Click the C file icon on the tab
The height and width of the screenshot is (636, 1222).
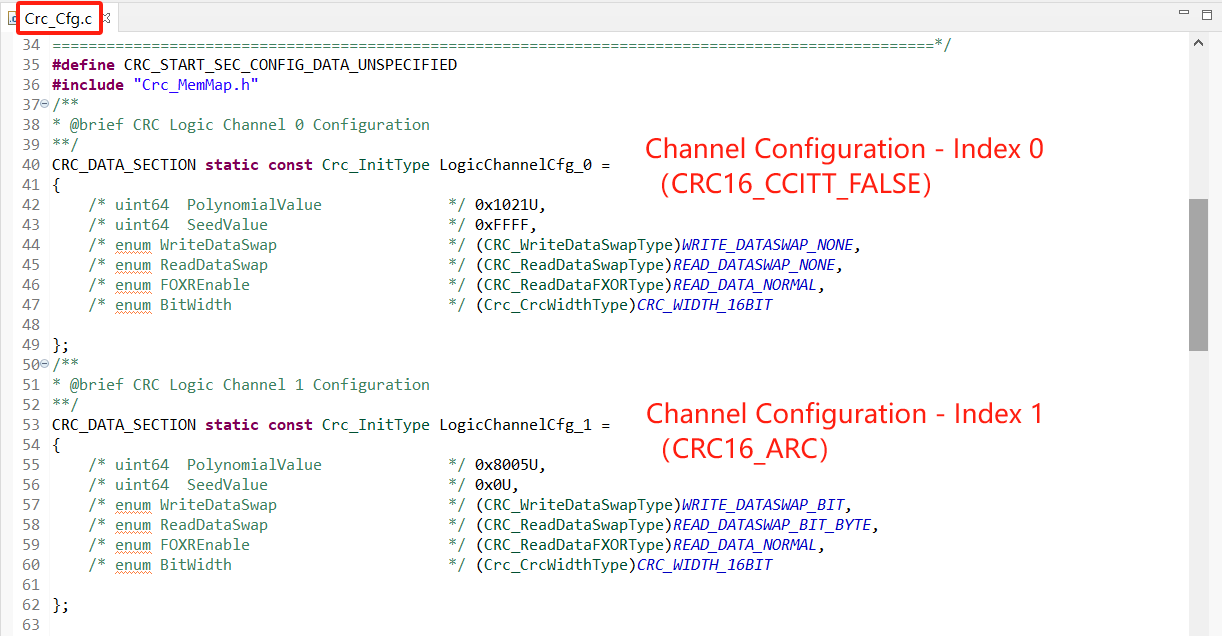(x=12, y=18)
